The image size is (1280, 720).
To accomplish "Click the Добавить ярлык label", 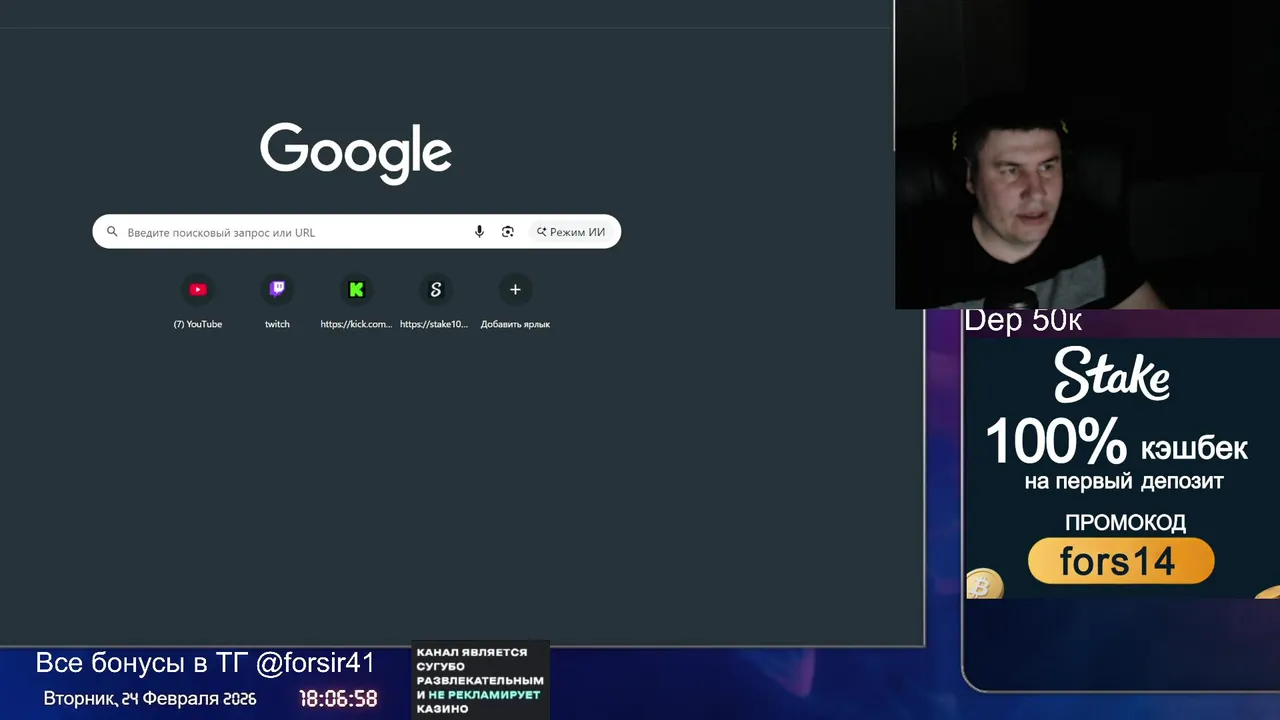I will tap(515, 324).
